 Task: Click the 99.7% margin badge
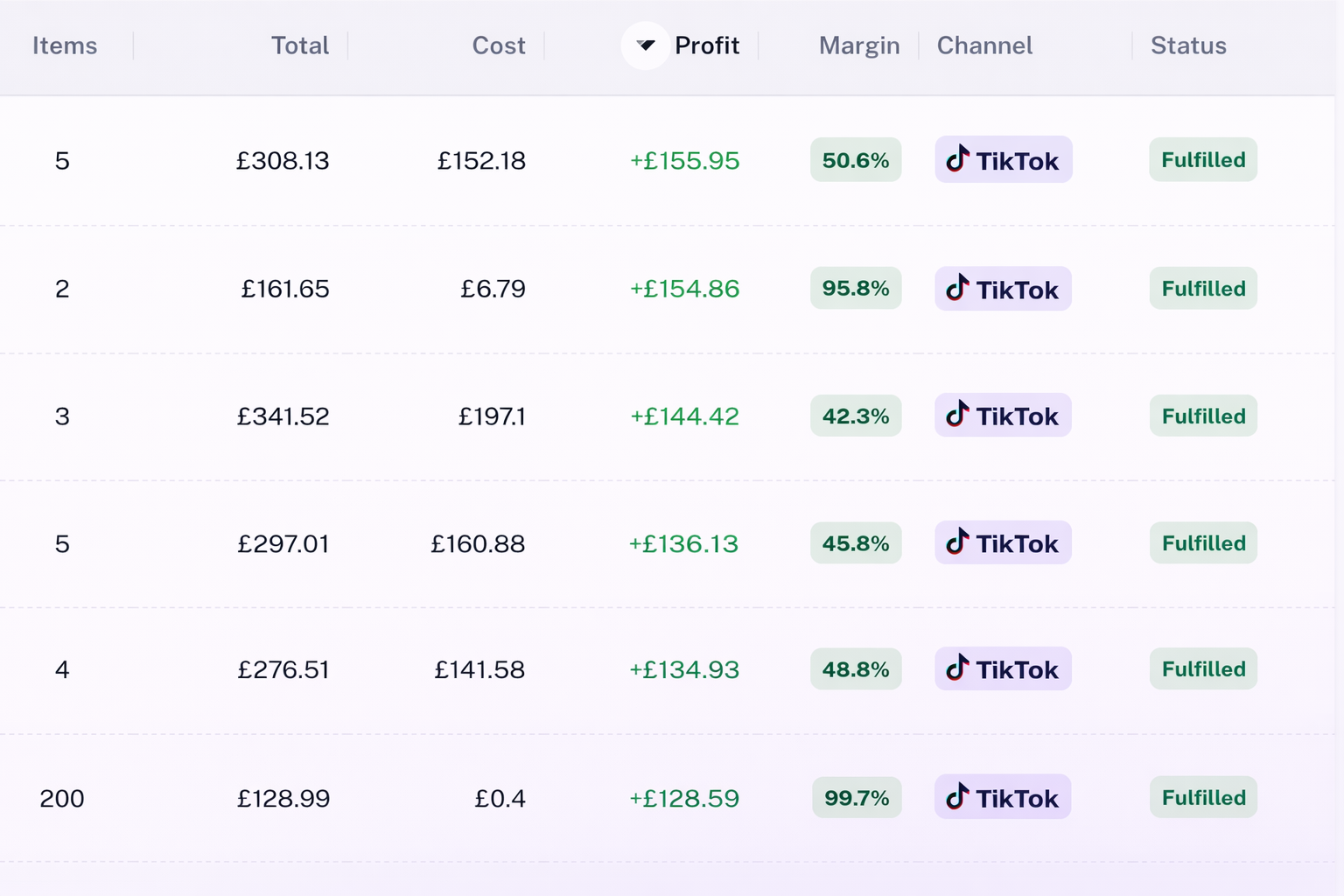(x=856, y=798)
